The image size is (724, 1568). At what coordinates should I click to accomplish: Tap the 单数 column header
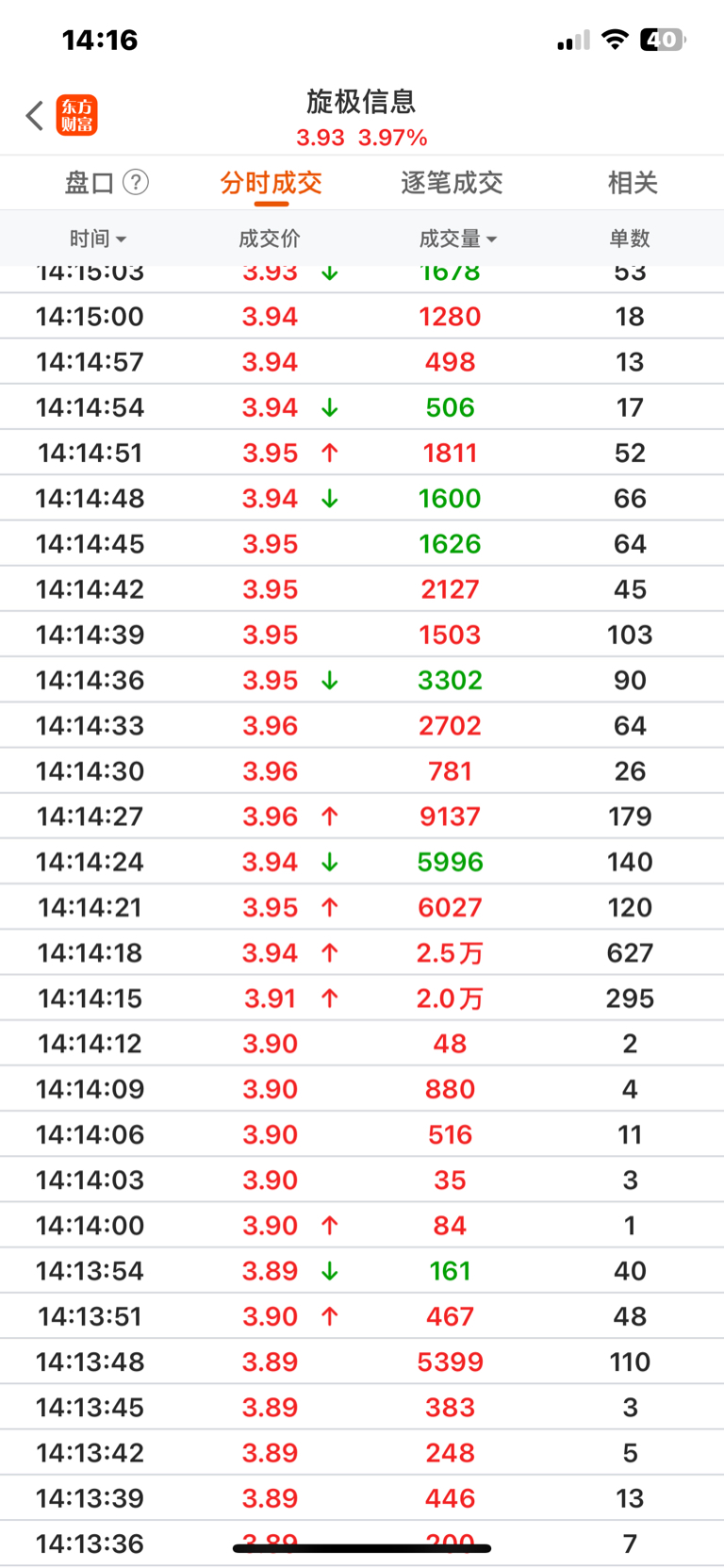[630, 239]
